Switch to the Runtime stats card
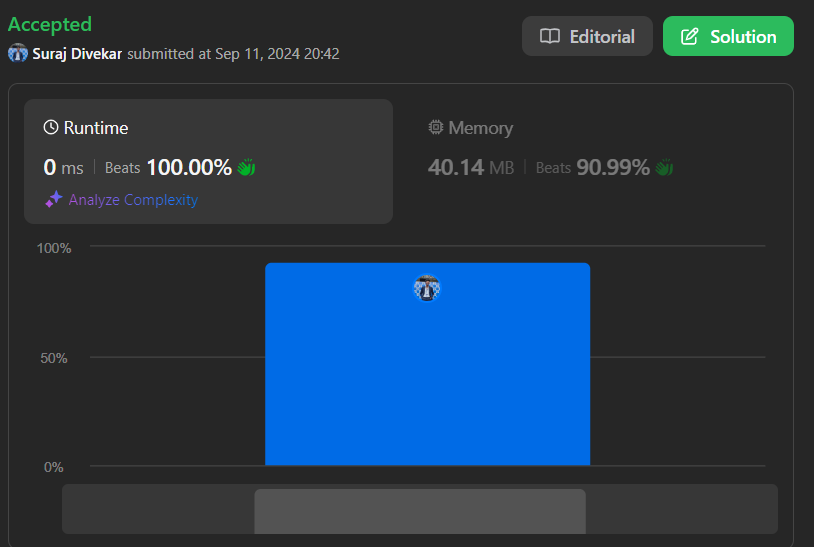Image resolution: width=814 pixels, height=547 pixels. pos(208,161)
